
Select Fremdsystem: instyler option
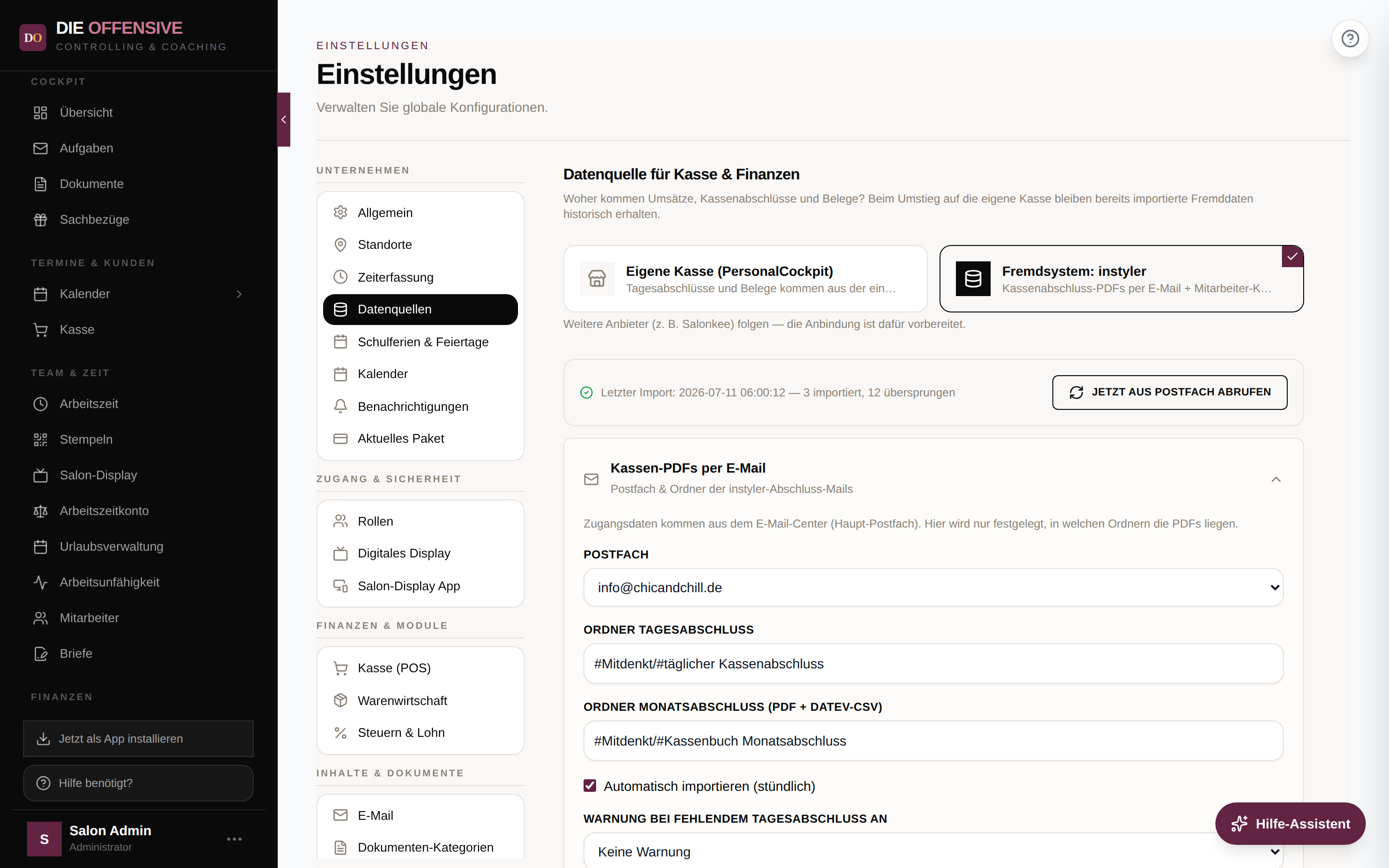pyautogui.click(x=1121, y=278)
